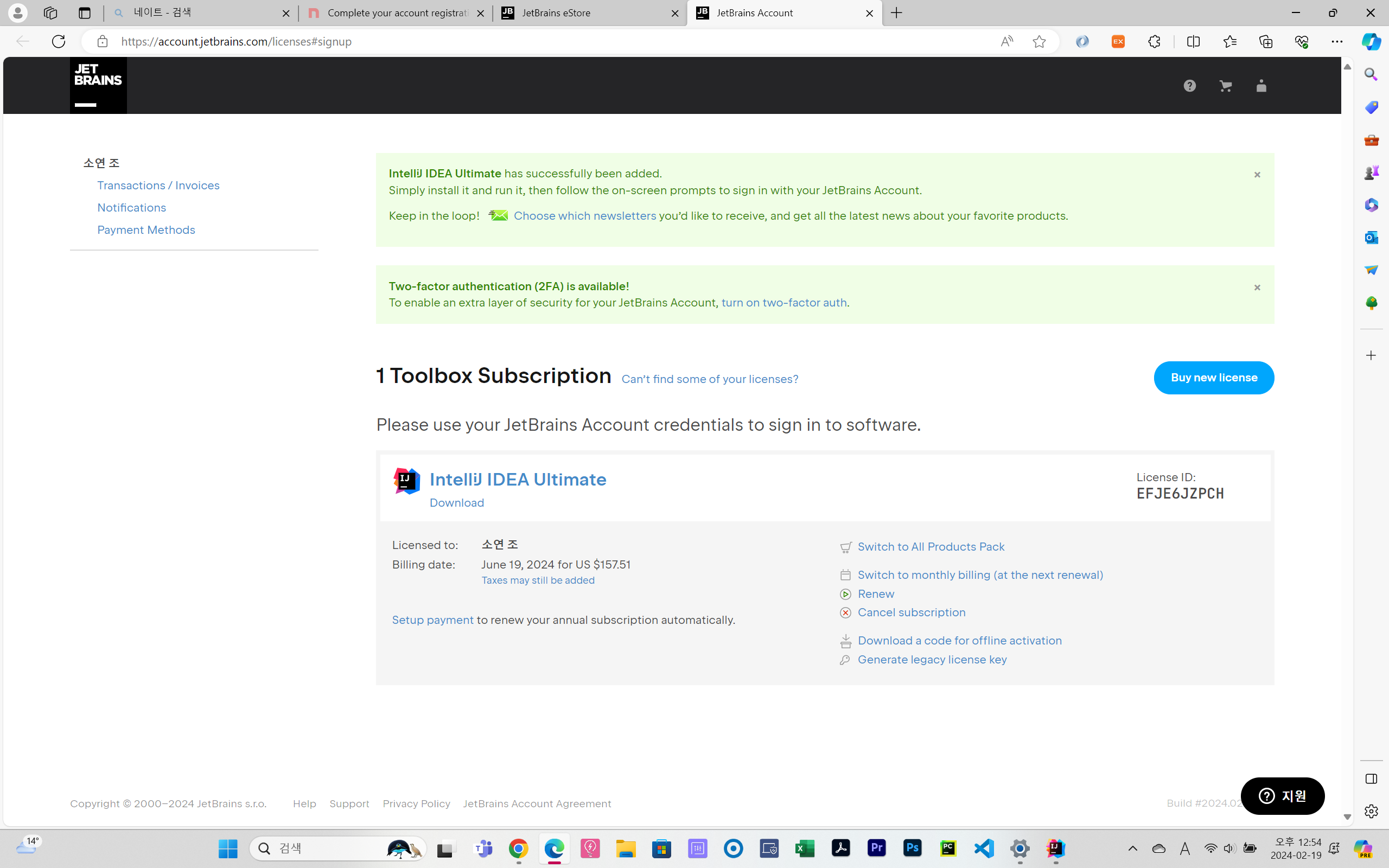Screen dimensions: 1389x868
Task: Open sidebar Search icon
Action: [1371, 75]
